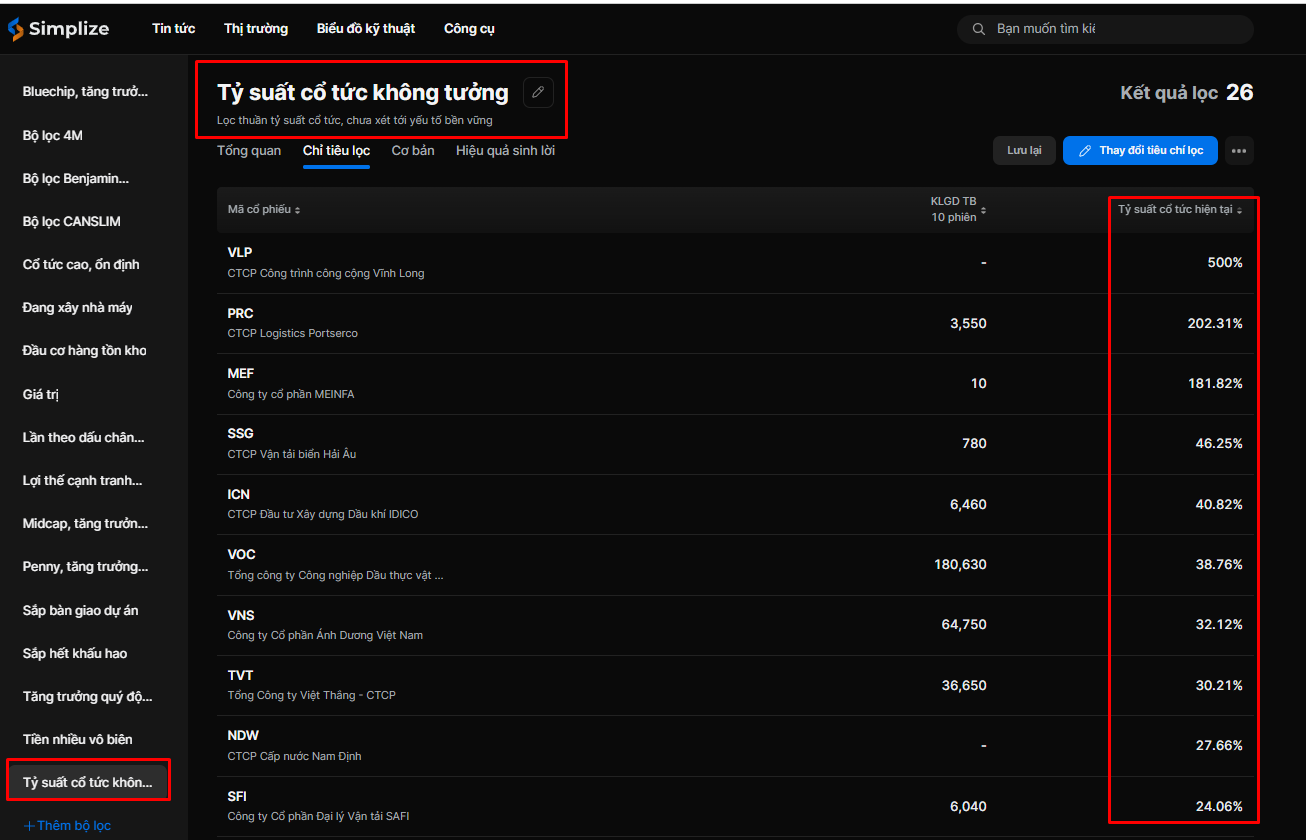Select Bộ lọc Benjamin filter
1306x840 pixels.
(76, 178)
